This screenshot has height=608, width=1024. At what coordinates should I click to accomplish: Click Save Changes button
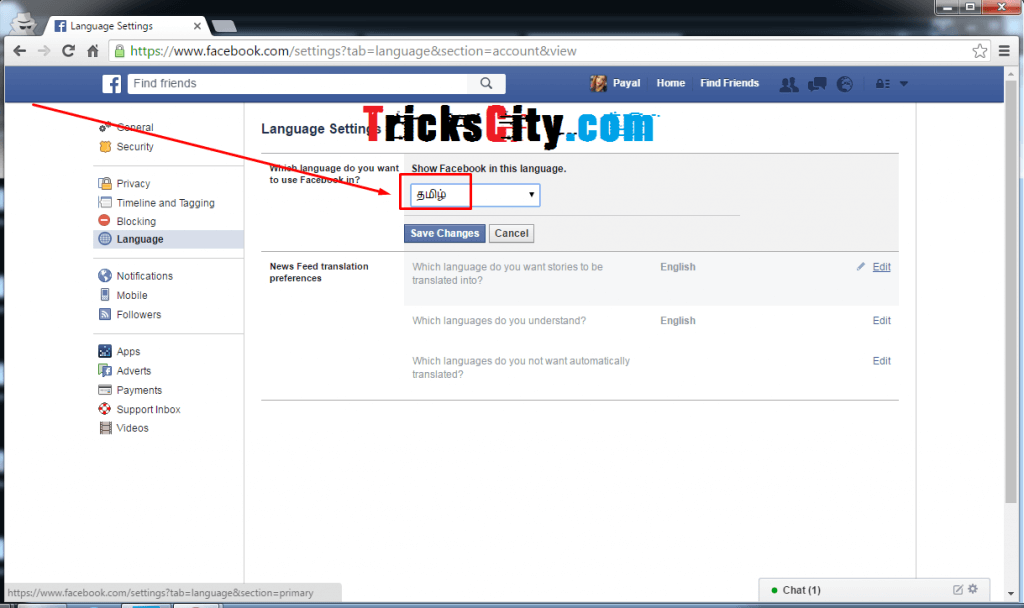click(445, 233)
